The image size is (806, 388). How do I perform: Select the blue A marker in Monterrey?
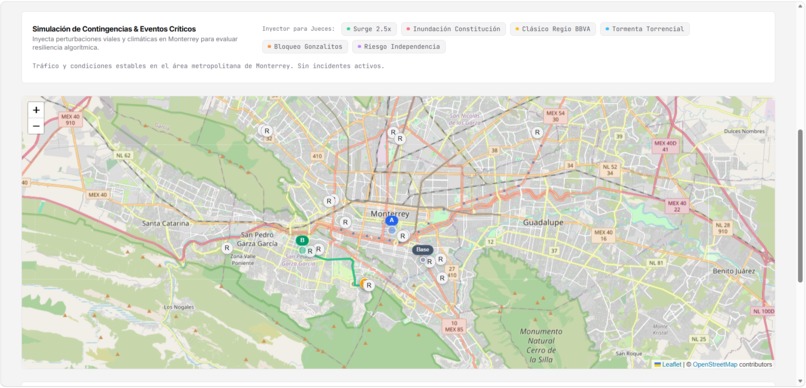(x=392, y=220)
